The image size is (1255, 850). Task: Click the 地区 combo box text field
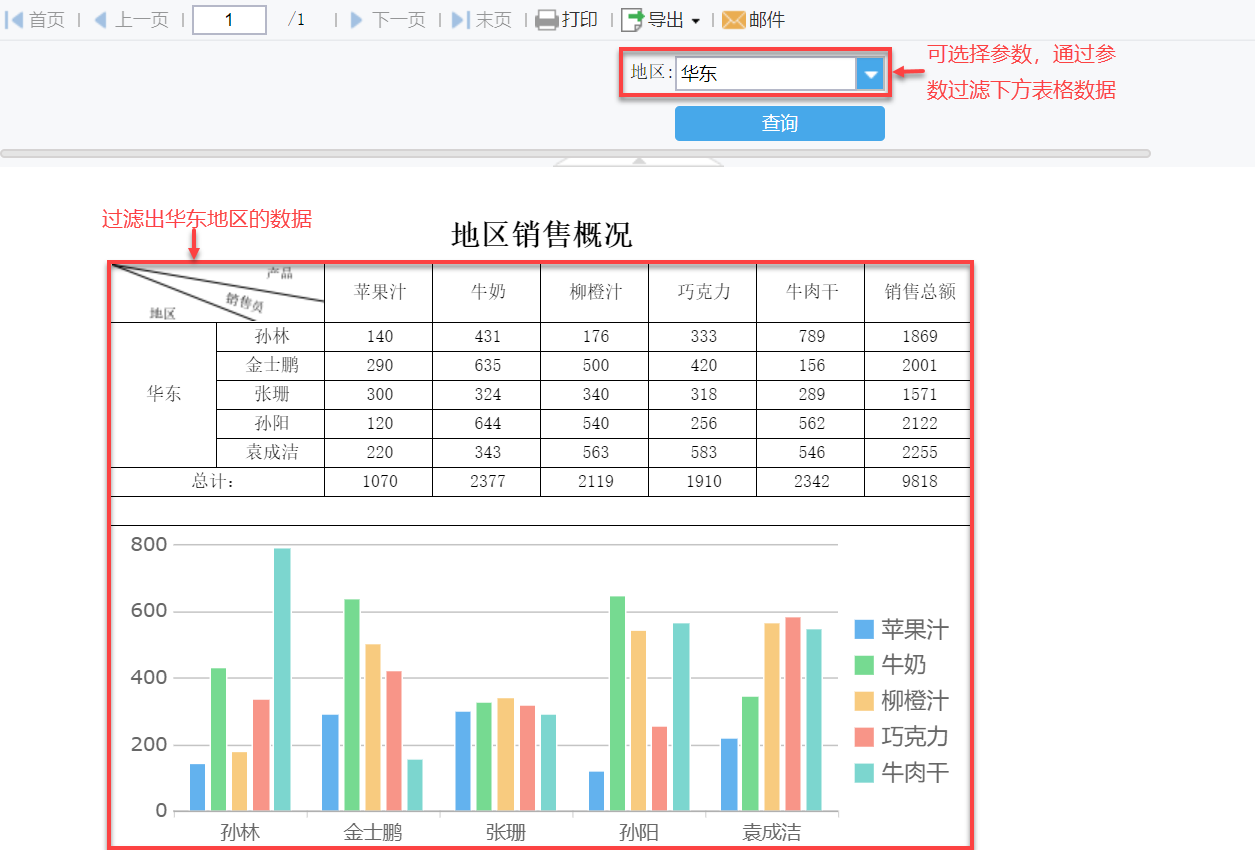(766, 74)
